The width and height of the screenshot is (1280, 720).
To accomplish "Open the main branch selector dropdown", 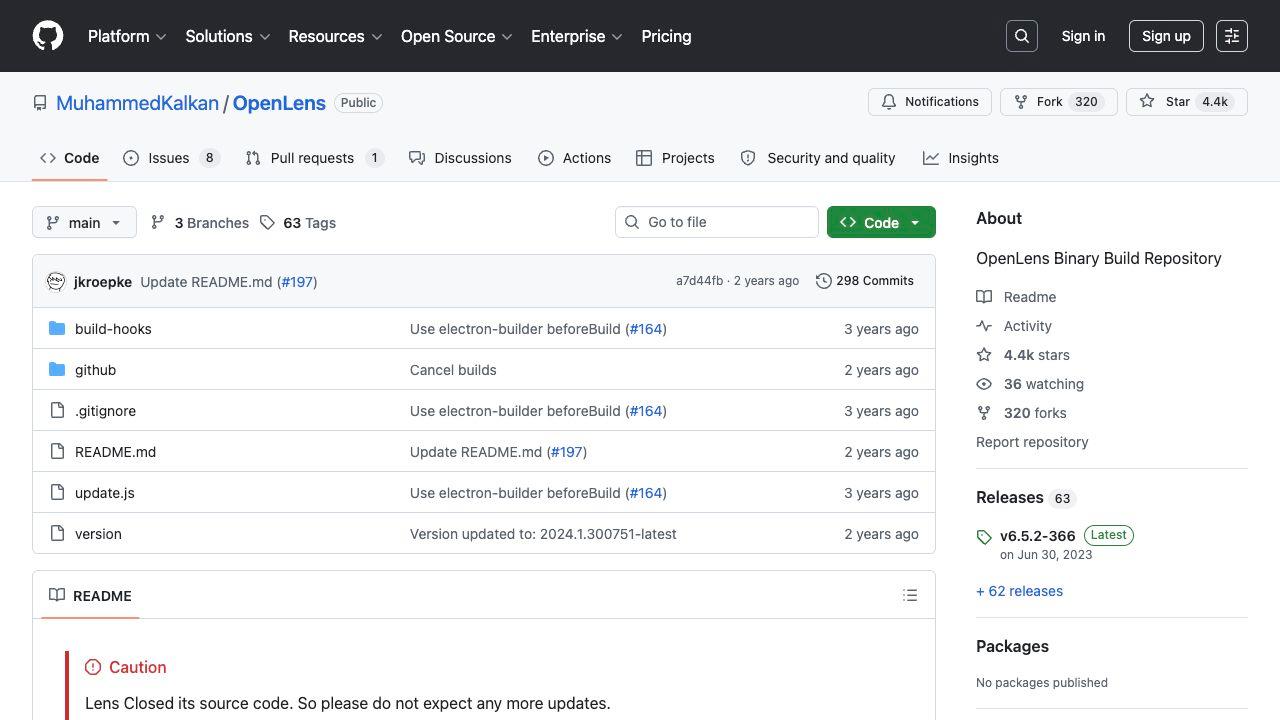I will click(84, 222).
